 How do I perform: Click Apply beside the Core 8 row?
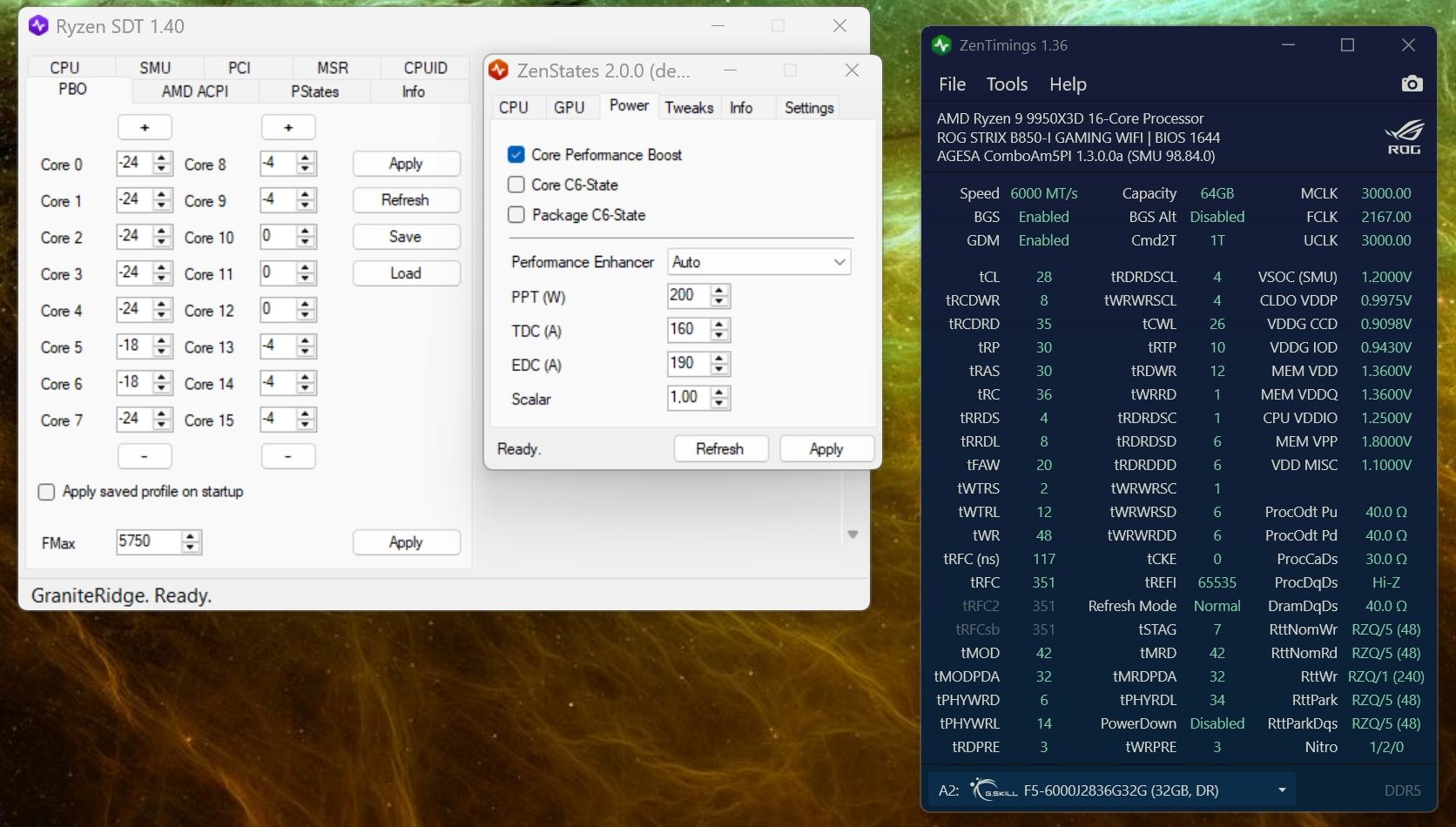406,164
